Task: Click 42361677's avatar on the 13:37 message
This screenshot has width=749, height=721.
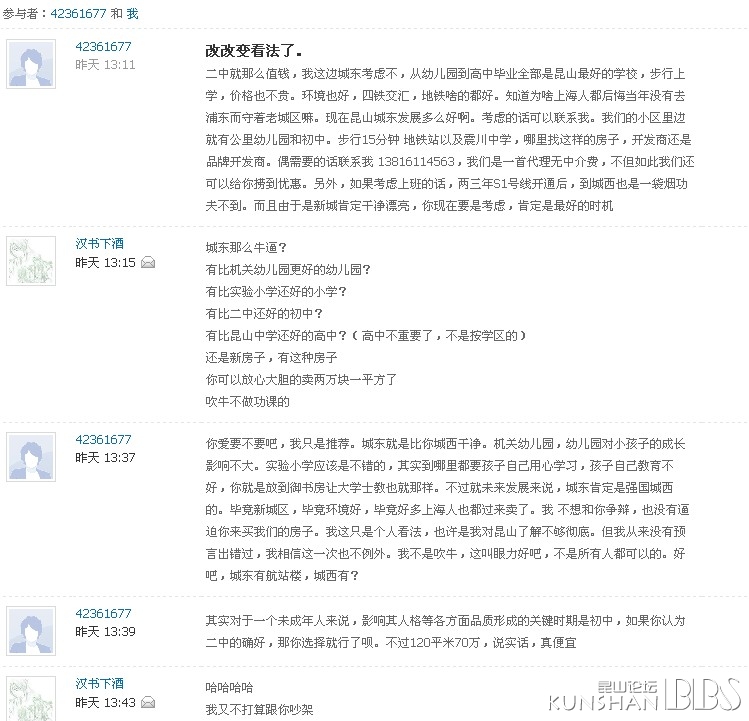Action: tap(31, 457)
